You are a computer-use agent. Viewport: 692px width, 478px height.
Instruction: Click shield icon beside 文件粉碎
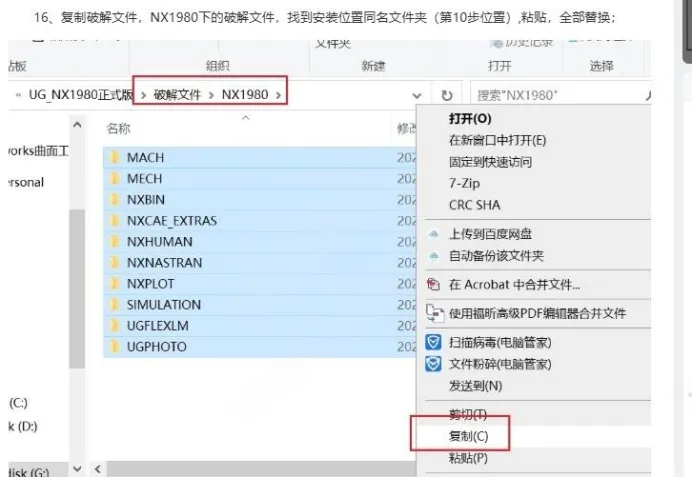click(x=433, y=364)
